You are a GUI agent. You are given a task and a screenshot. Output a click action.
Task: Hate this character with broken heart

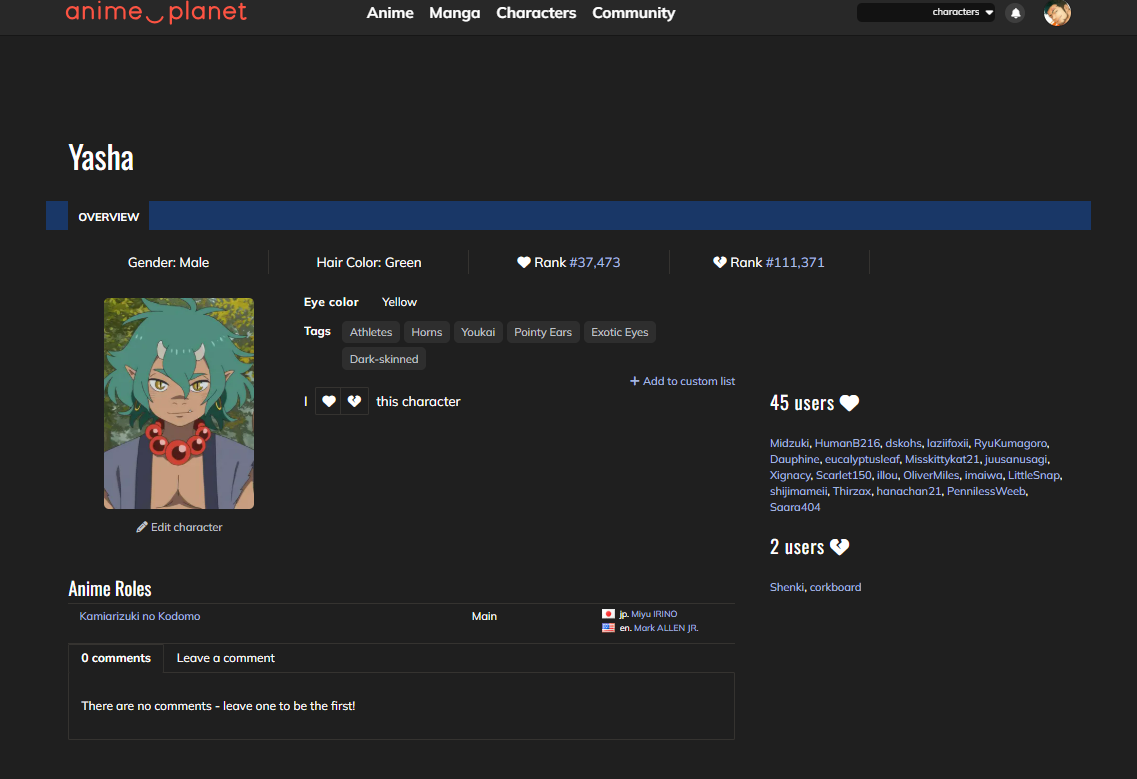[355, 401]
